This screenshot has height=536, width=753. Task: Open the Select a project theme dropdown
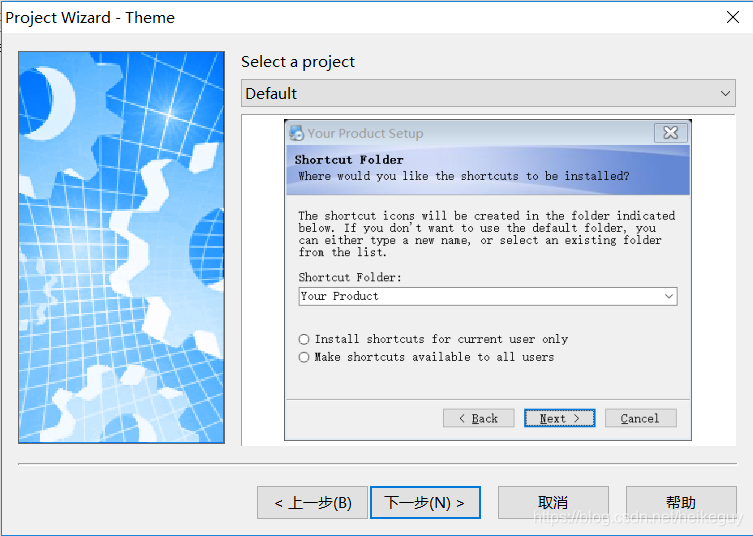pyautogui.click(x=488, y=93)
